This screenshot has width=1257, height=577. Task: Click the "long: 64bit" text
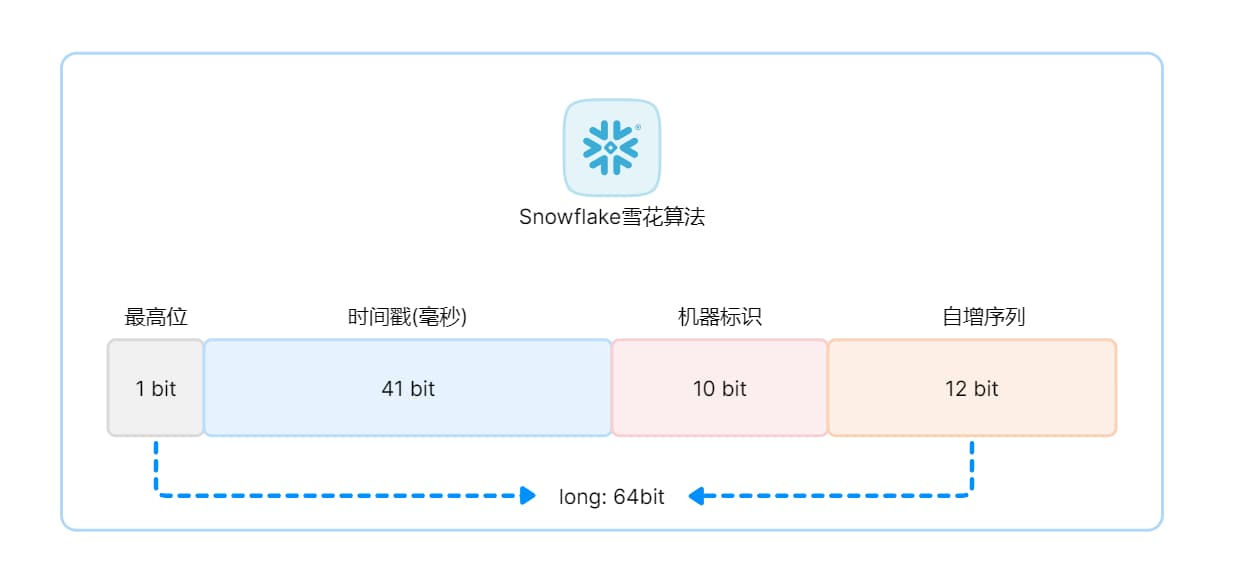point(612,496)
